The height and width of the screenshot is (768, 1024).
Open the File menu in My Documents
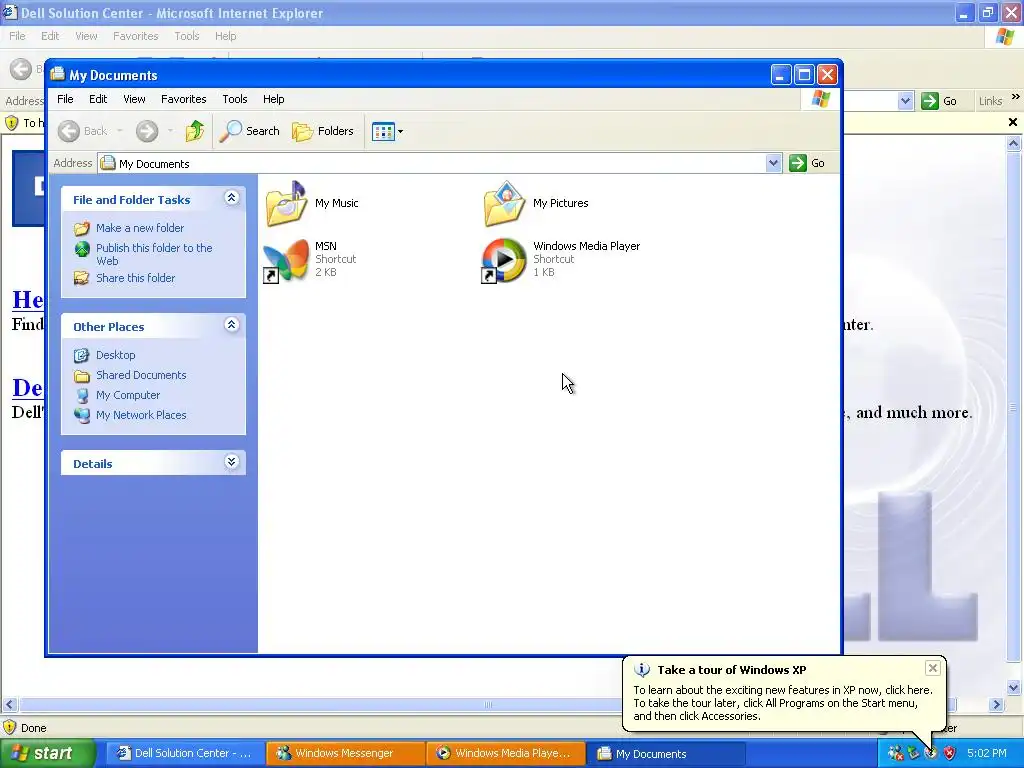[x=65, y=99]
